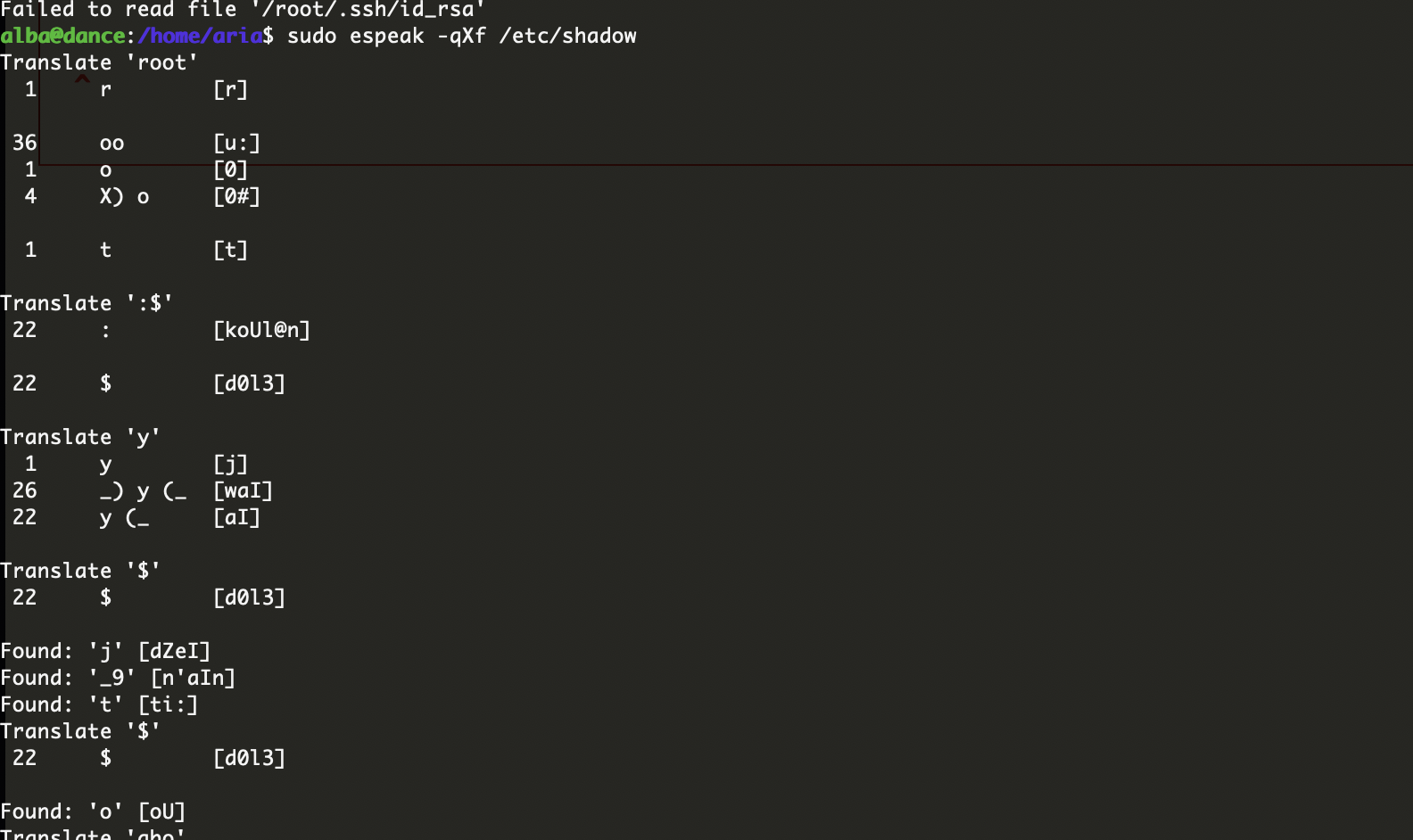This screenshot has width=1413, height=840.
Task: Click the /home/aria path in prompt
Action: coord(201,36)
